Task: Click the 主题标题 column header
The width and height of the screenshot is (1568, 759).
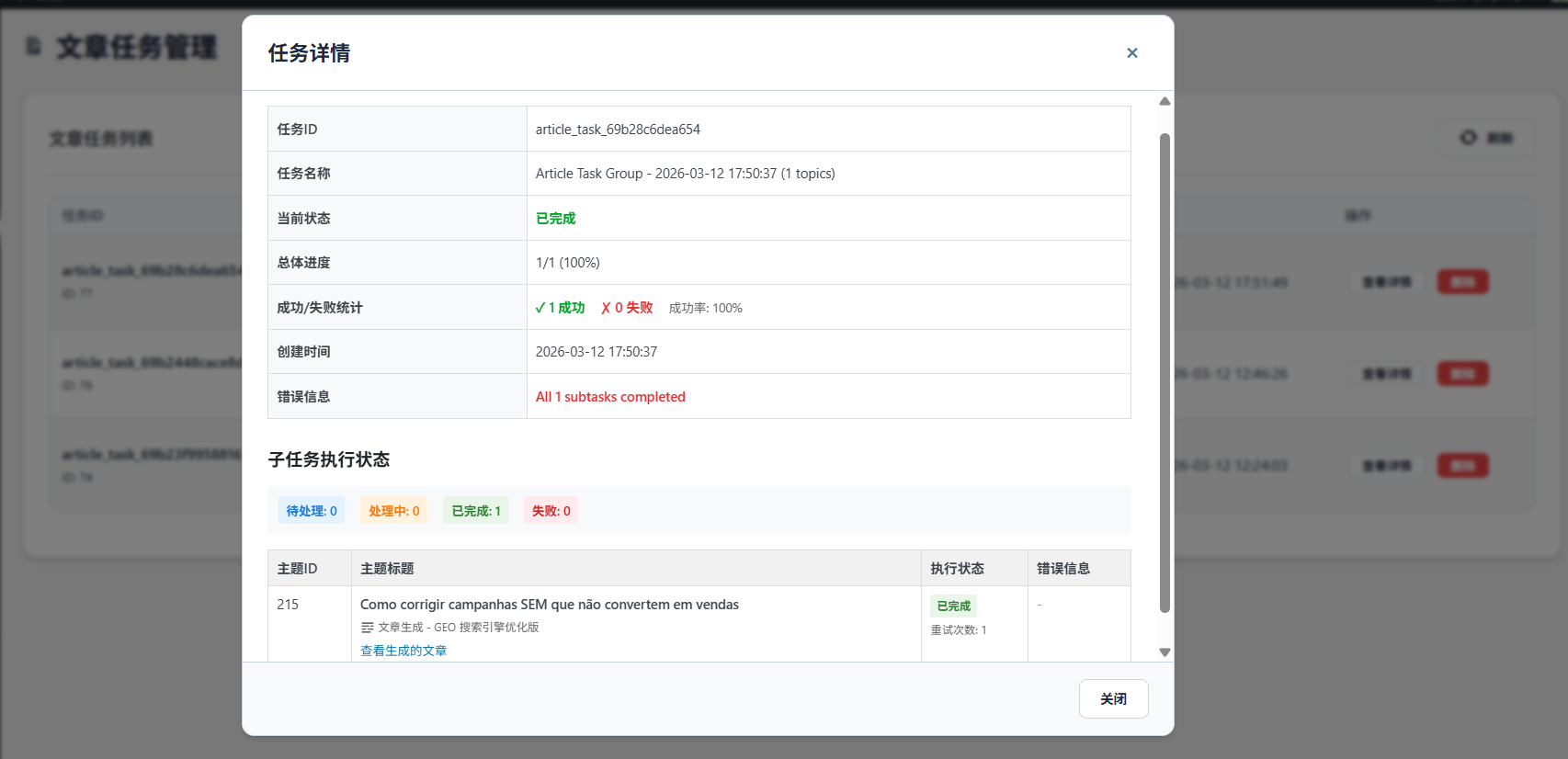Action: [387, 569]
